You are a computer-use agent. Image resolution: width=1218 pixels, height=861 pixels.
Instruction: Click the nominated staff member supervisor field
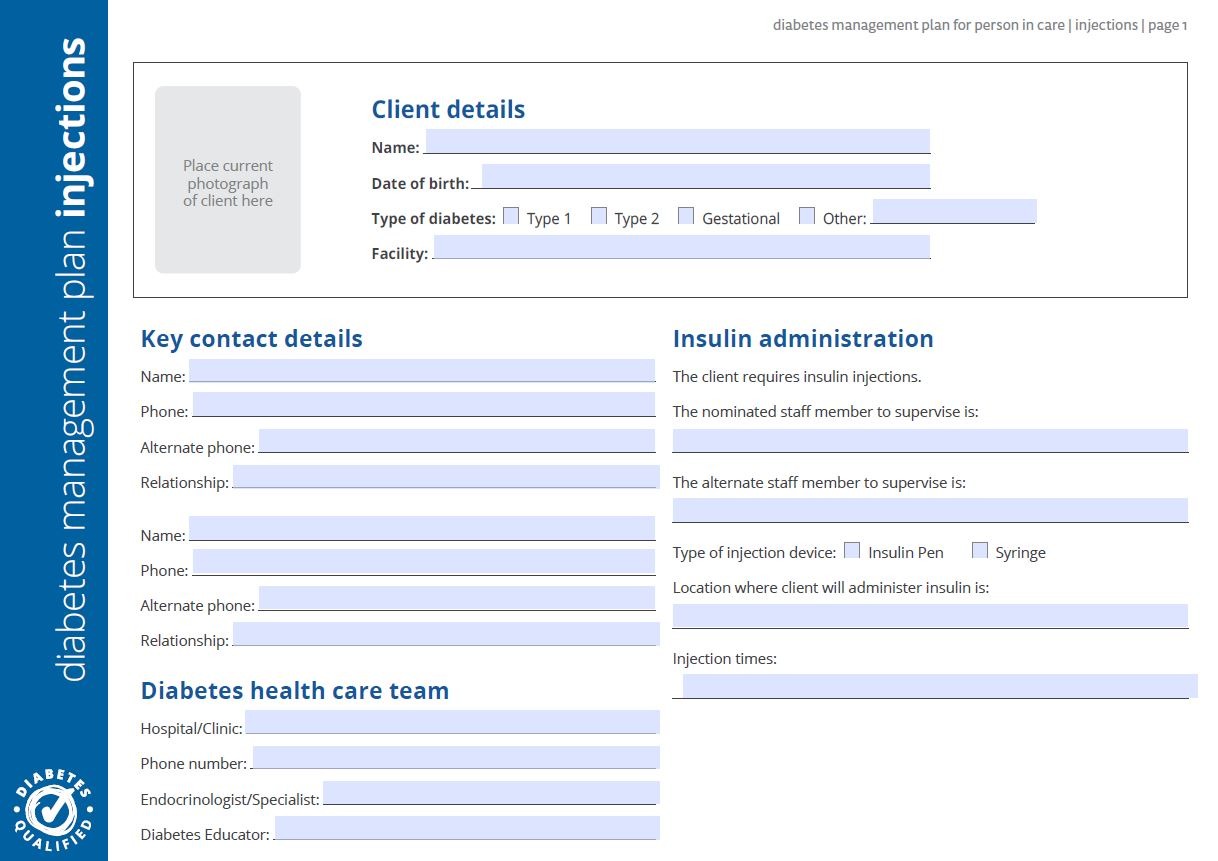click(929, 441)
